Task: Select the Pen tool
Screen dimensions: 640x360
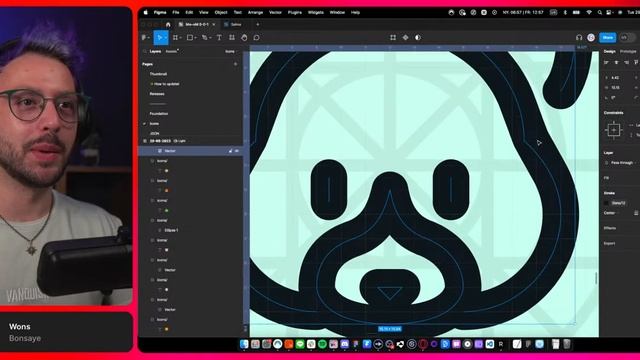Action: point(204,38)
